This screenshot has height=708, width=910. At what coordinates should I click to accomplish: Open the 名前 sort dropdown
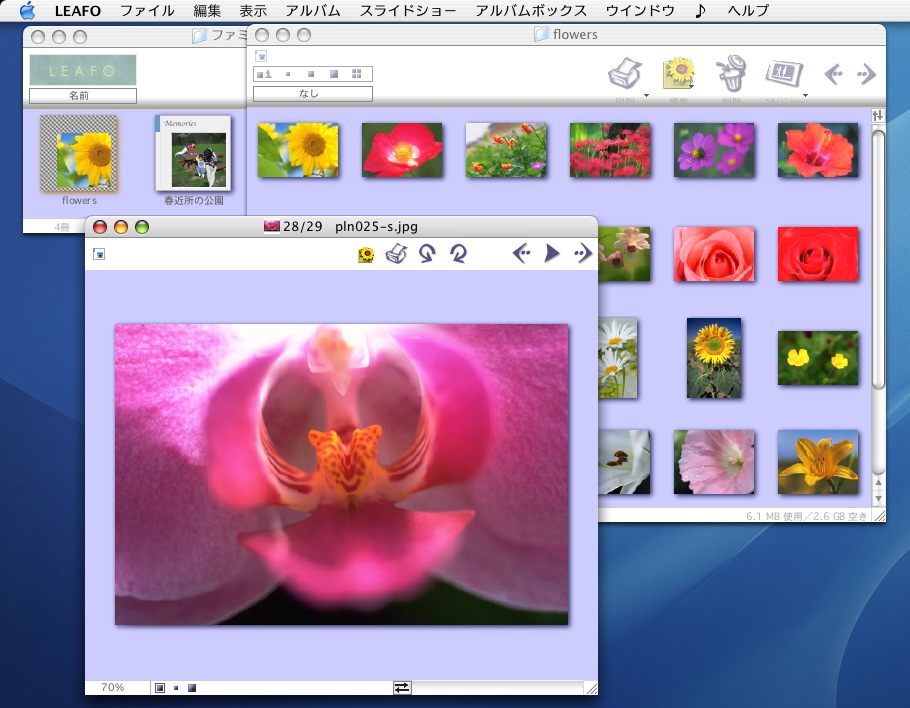(82, 96)
